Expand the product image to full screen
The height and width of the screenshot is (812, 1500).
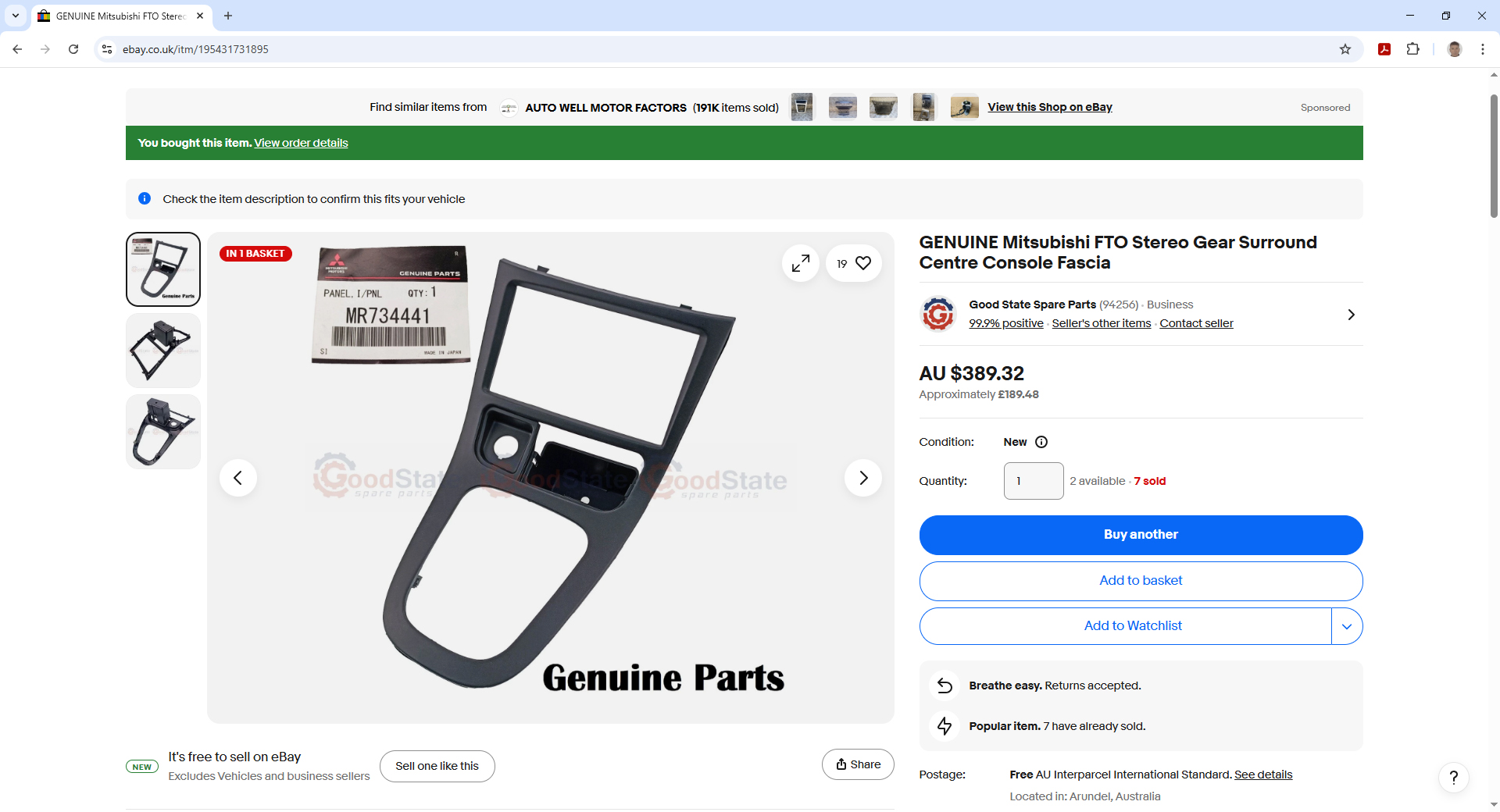click(x=800, y=264)
